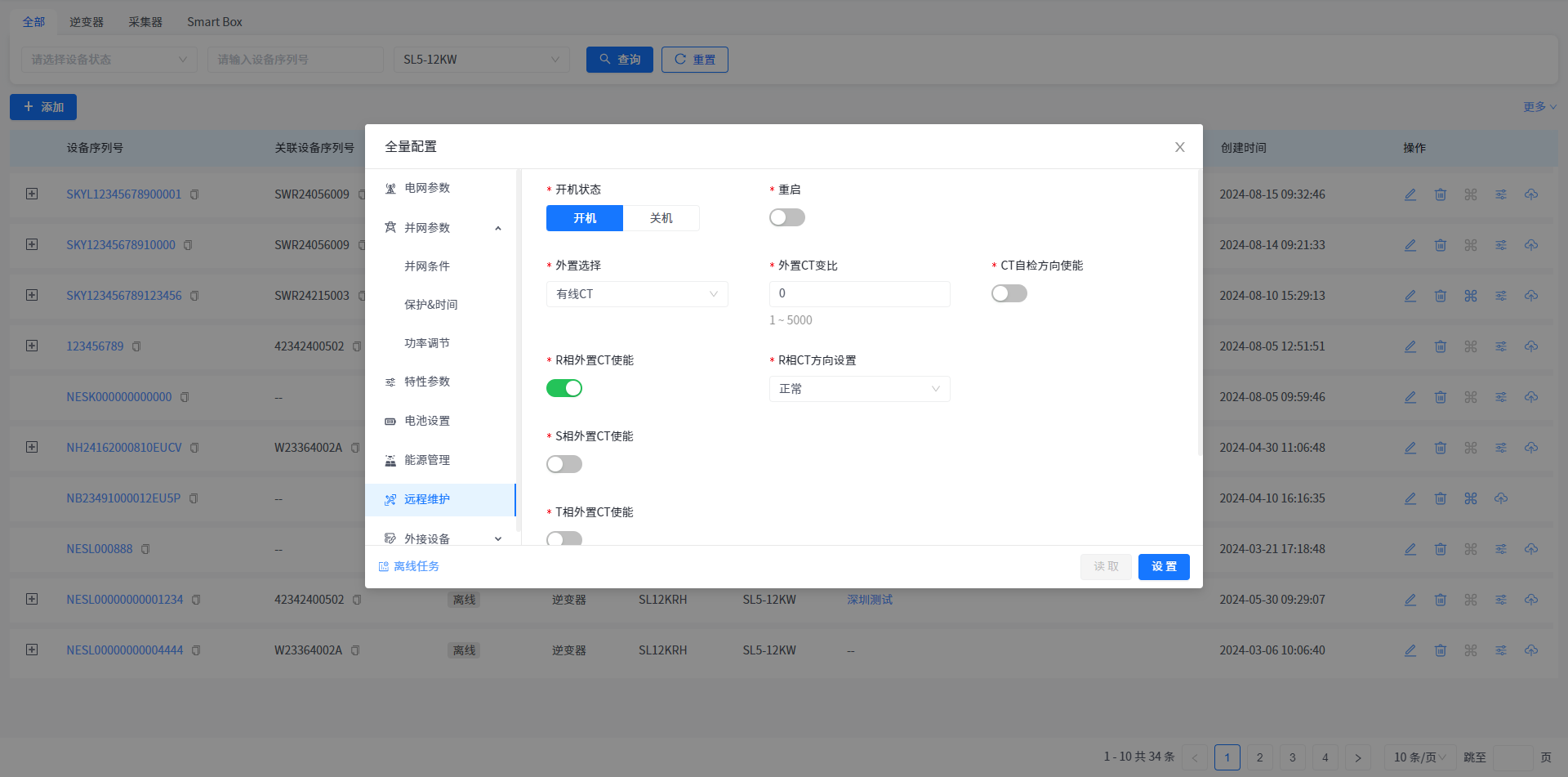This screenshot has width=1568, height=777.
Task: Click the 离线任务 icon at dialog bottom
Action: click(383, 567)
